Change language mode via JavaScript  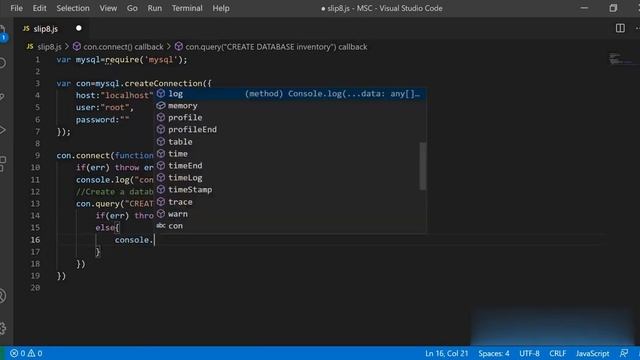point(592,353)
